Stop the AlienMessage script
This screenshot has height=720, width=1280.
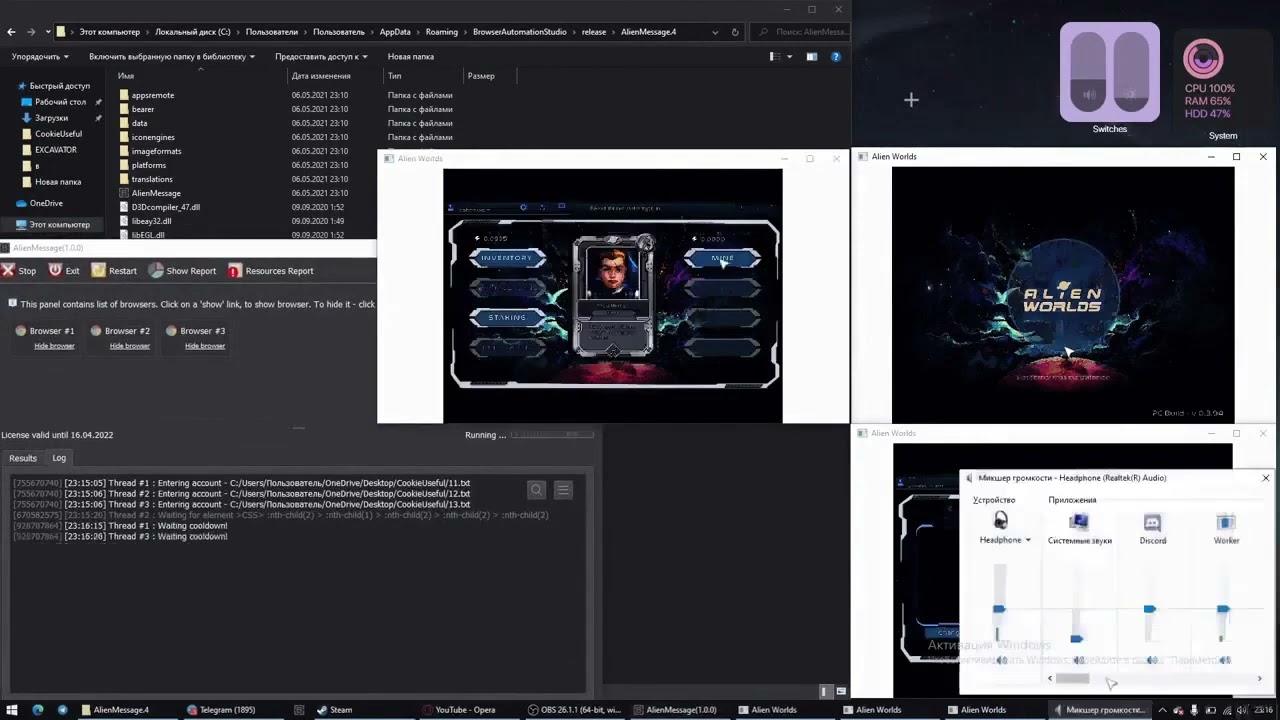tap(18, 271)
